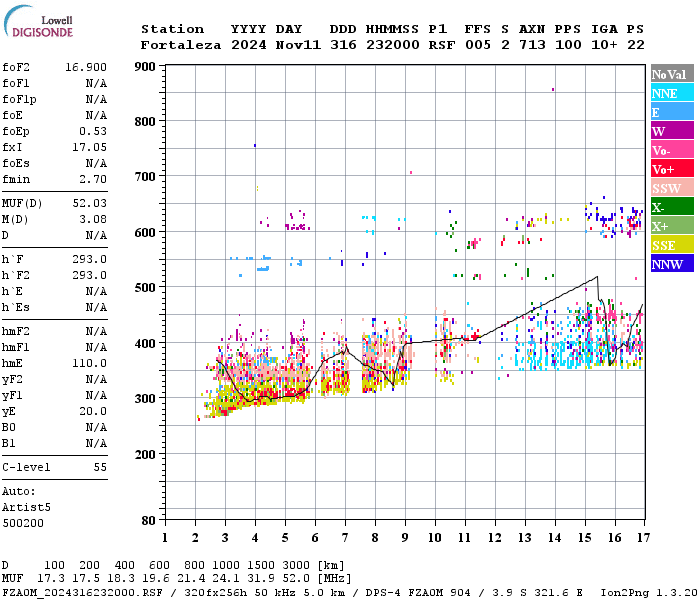This screenshot has width=700, height=600.
Task: Select the Vo- pink legend swatch
Action: [672, 150]
